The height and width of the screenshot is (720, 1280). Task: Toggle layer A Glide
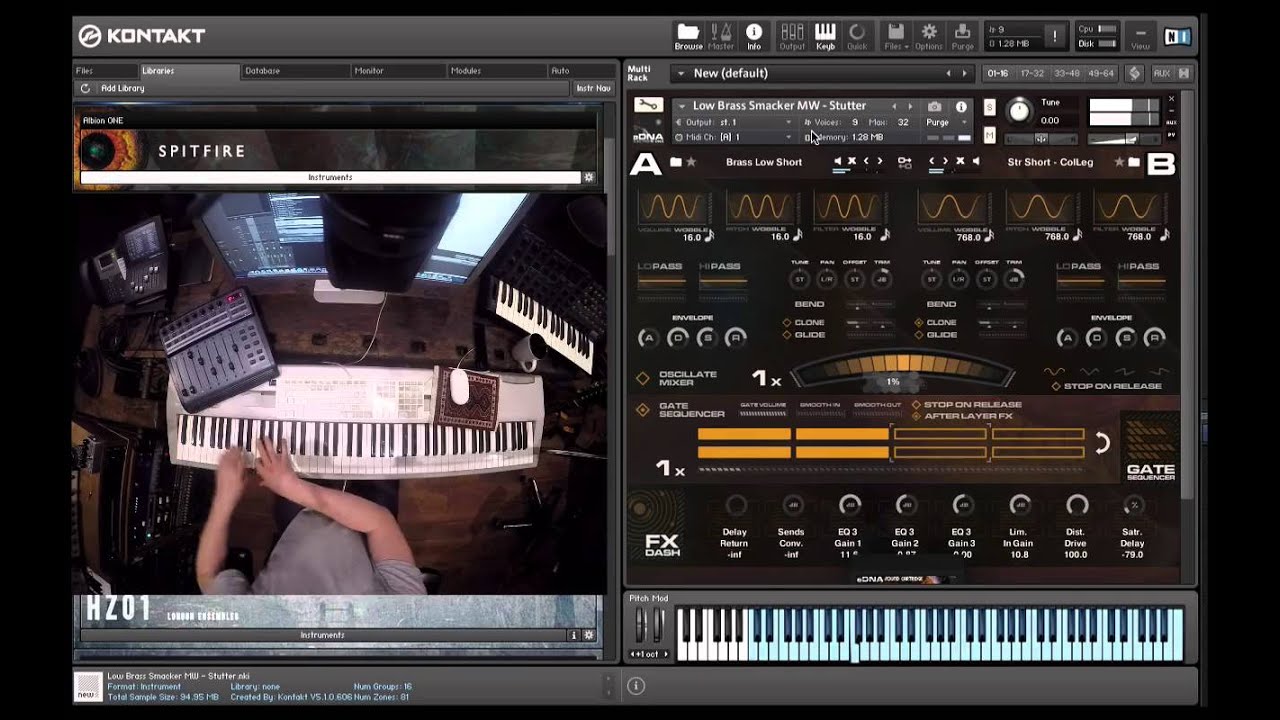coord(787,335)
